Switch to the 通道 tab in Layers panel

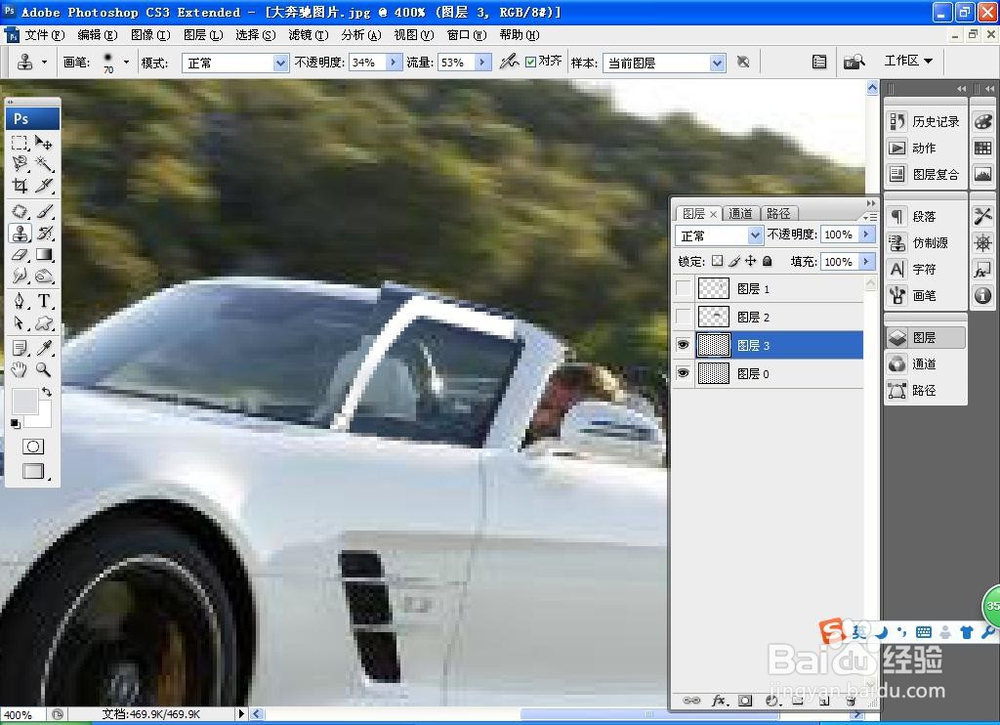point(740,213)
